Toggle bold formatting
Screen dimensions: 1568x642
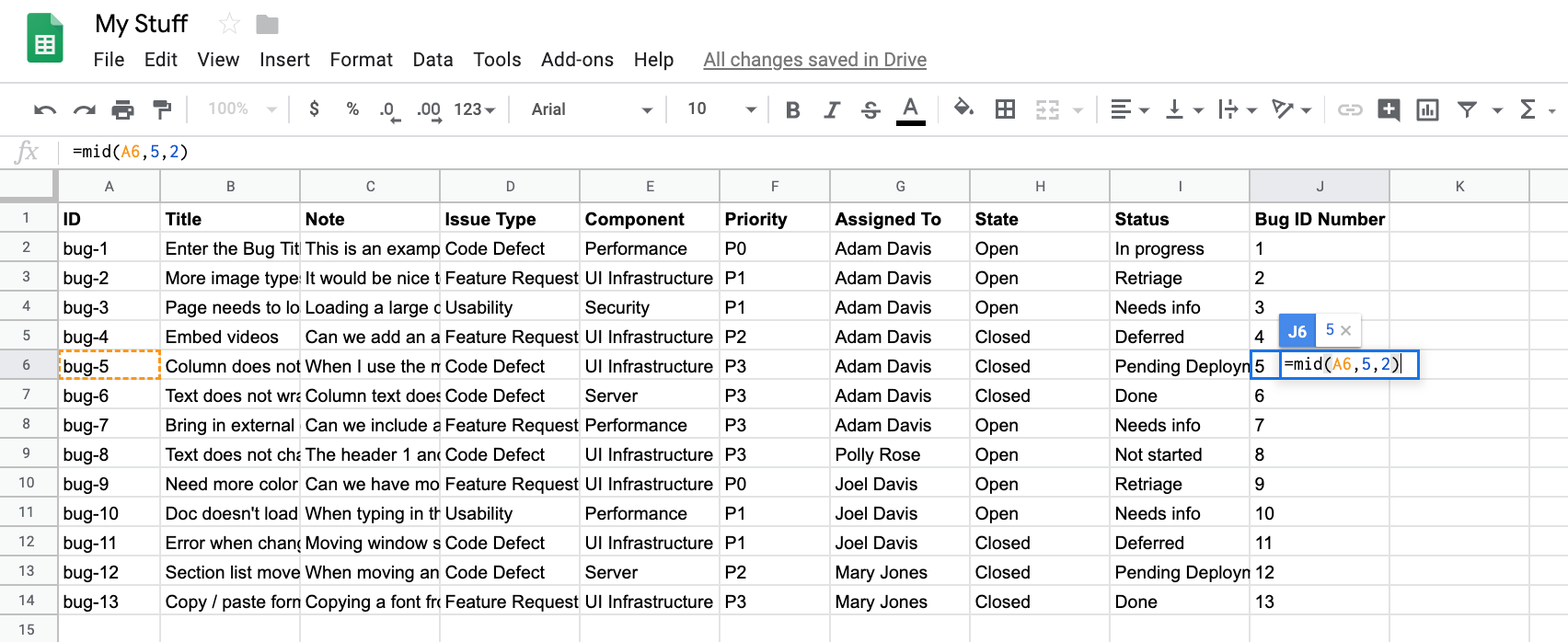[792, 109]
